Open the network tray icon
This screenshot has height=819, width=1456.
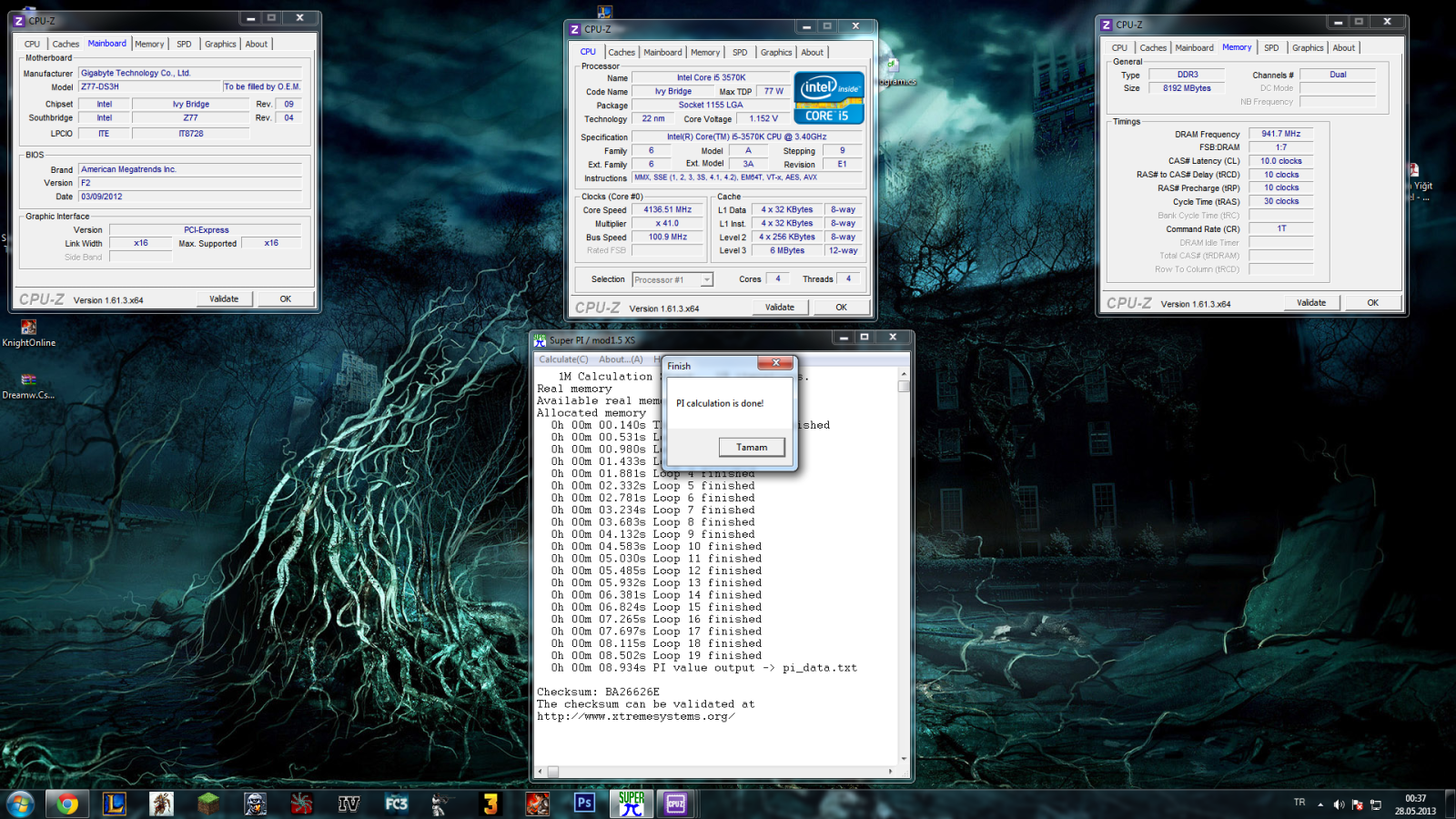(1376, 804)
